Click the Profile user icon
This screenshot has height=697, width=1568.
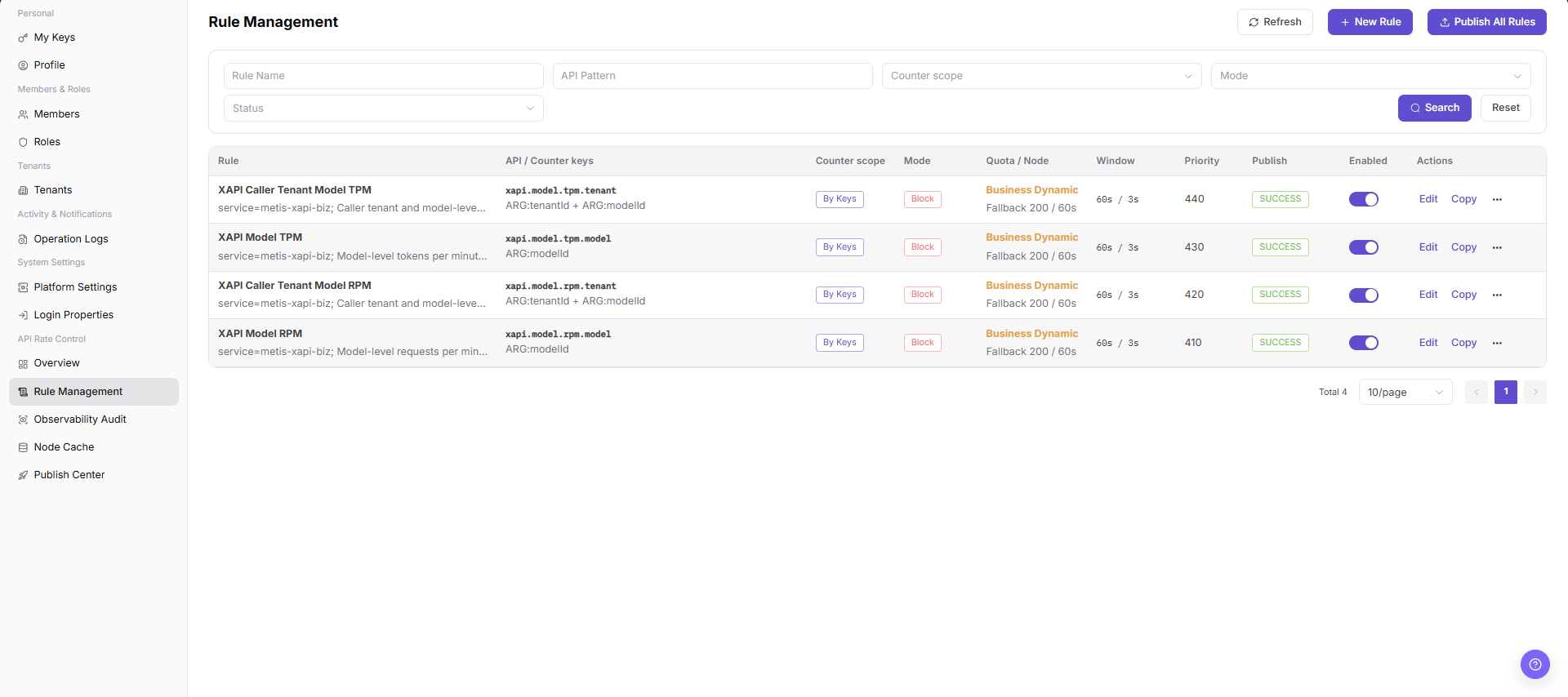click(x=23, y=65)
